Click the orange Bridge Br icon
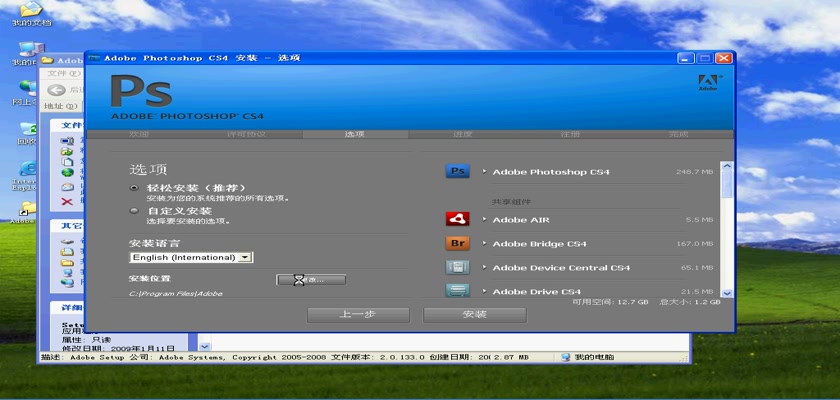The image size is (840, 400). [458, 243]
